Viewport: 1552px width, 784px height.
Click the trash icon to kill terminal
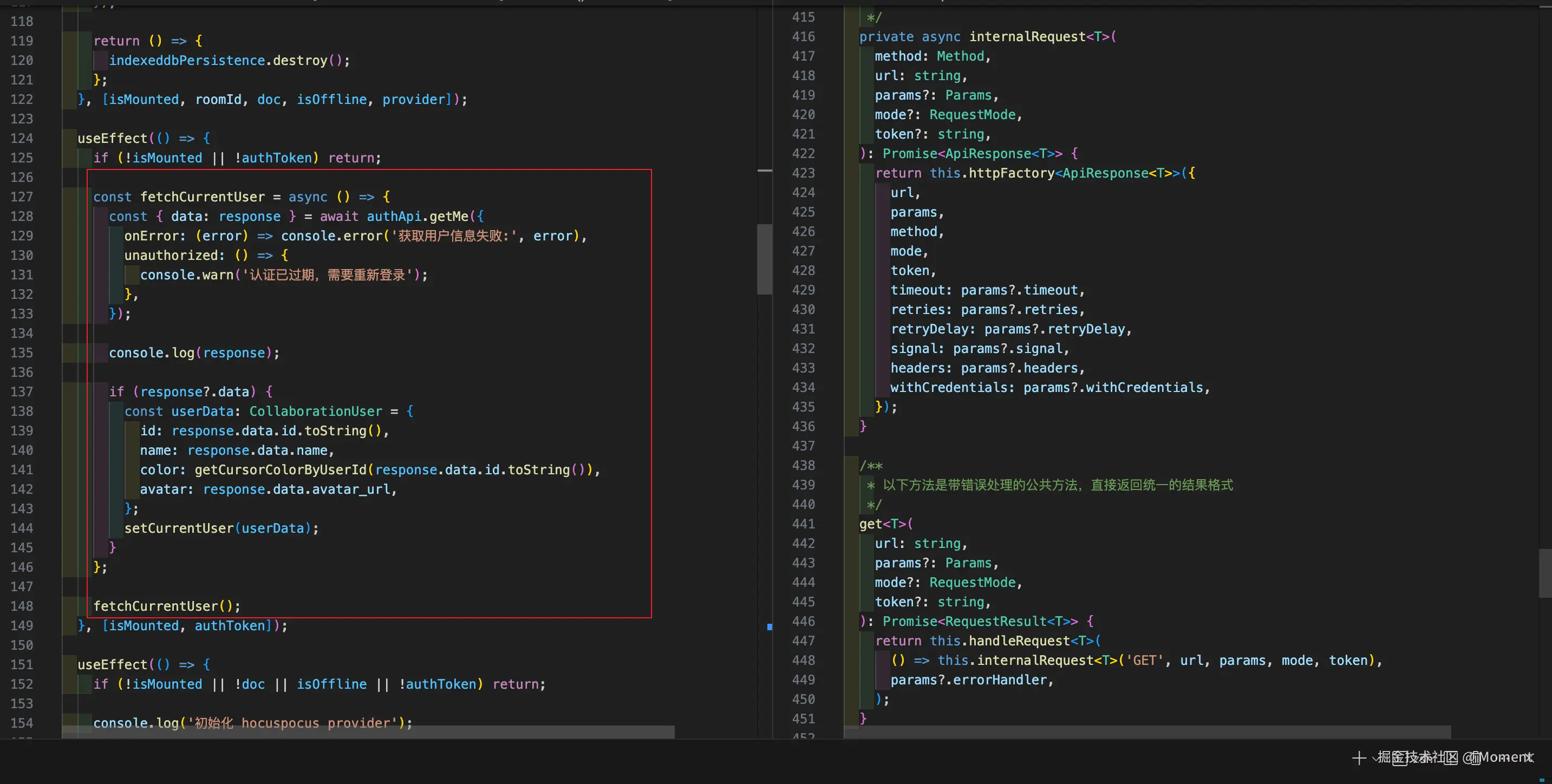pyautogui.click(x=1476, y=759)
